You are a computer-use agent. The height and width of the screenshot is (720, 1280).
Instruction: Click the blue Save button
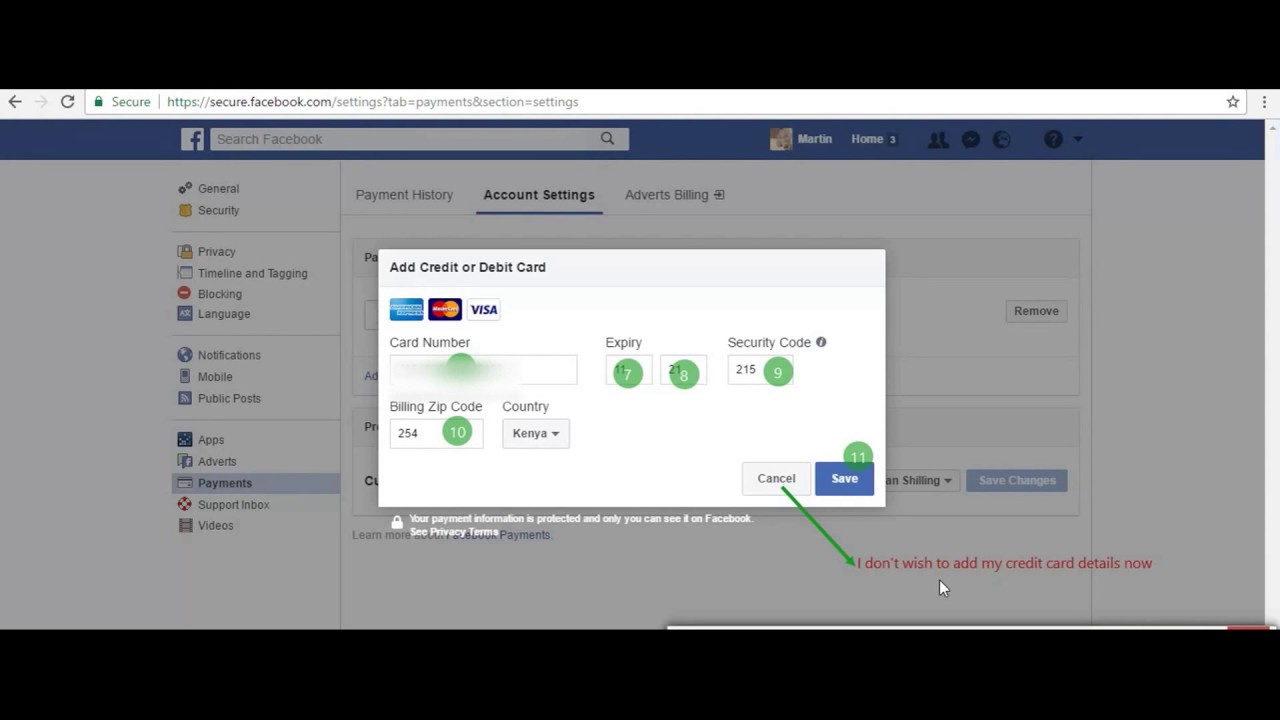coord(844,479)
